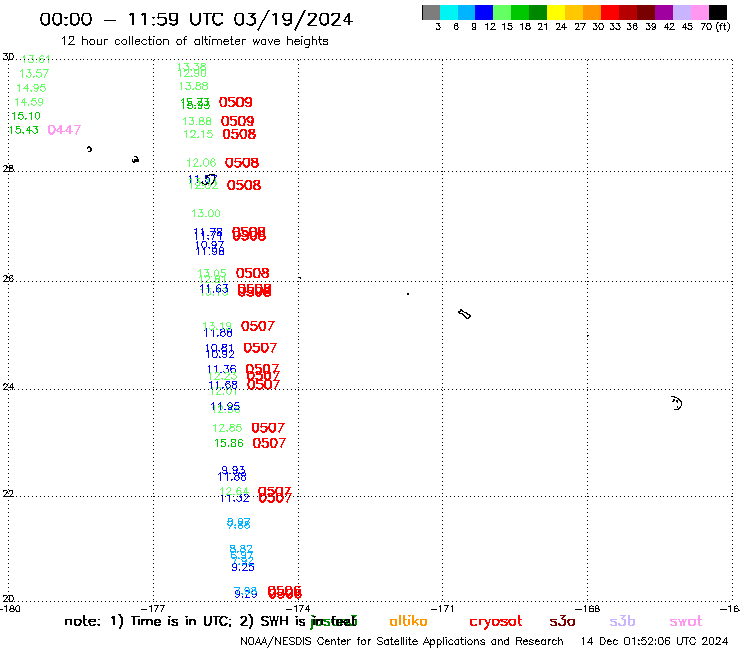Click the '14.95' wave height value
This screenshot has width=740, height=650.
31,88
